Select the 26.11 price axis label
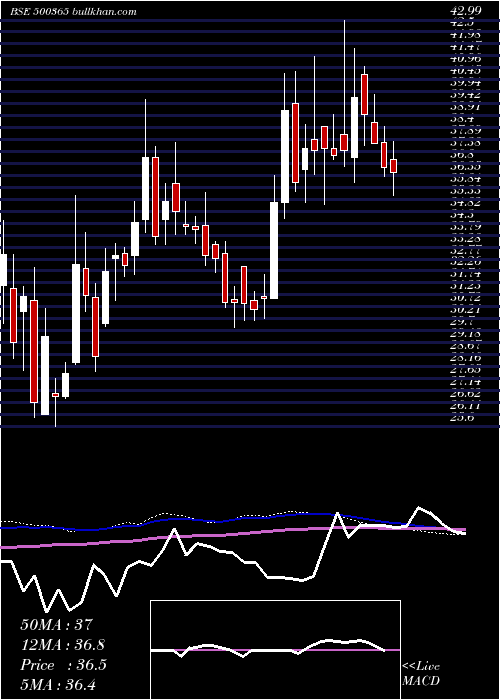This screenshot has width=500, height=700. [465, 406]
